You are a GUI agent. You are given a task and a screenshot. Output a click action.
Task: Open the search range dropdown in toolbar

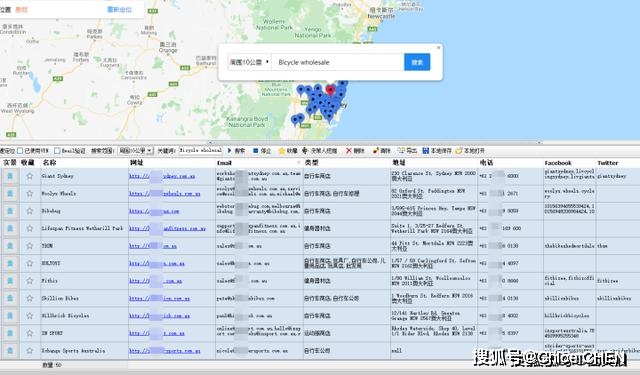click(x=136, y=151)
